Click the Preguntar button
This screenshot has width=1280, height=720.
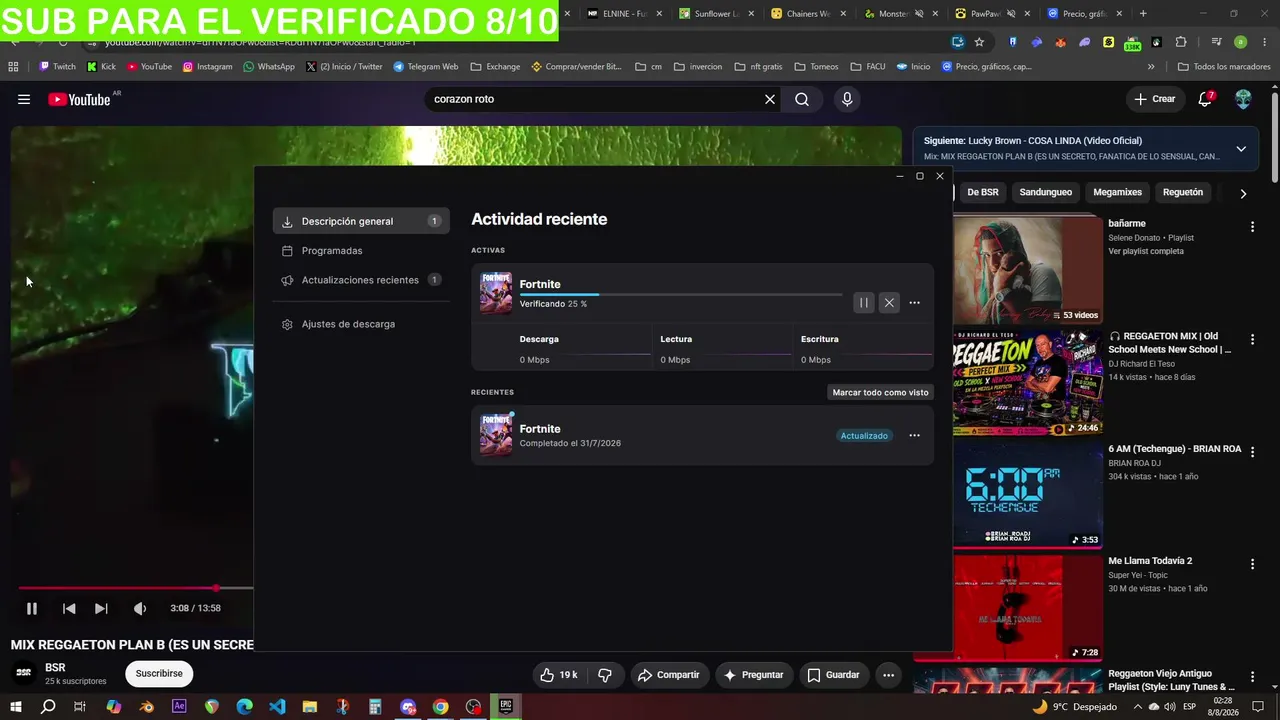coord(753,675)
